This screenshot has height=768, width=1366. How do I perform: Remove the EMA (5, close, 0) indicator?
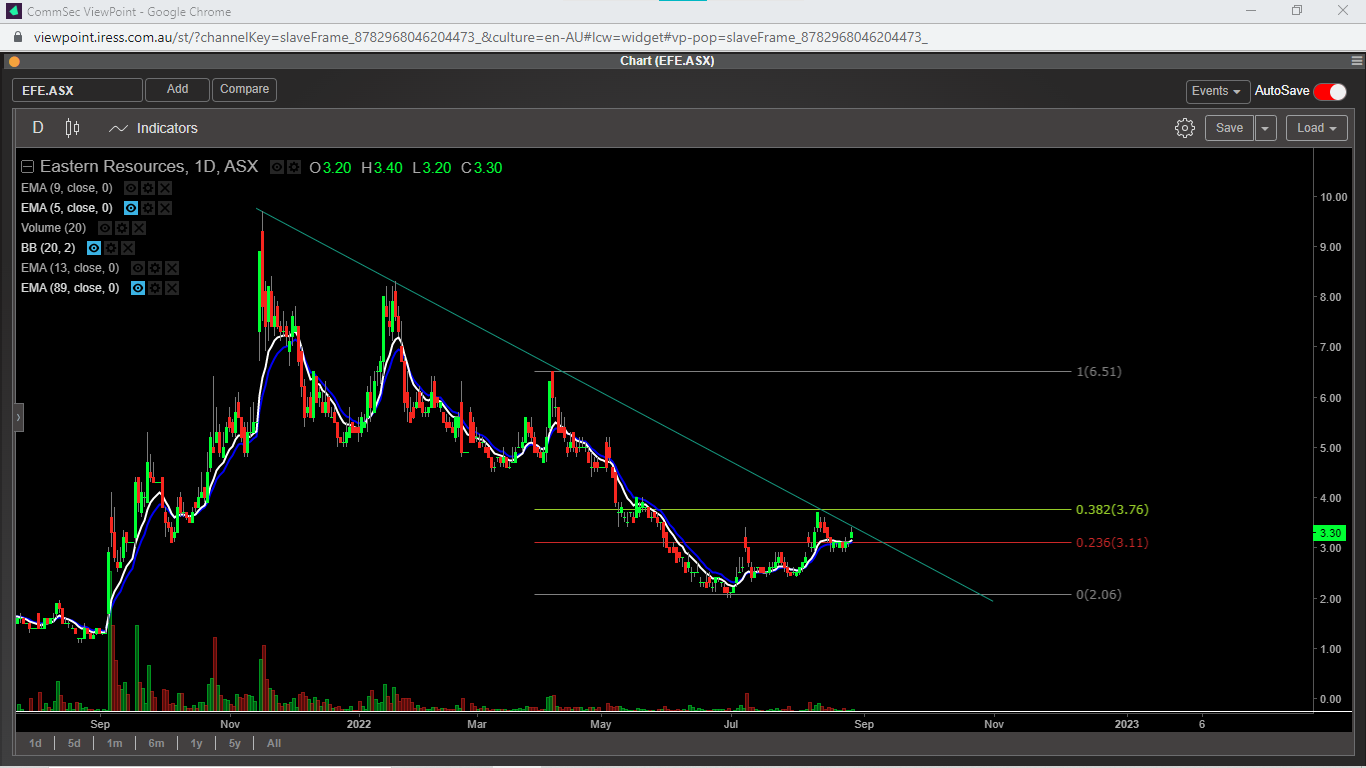(x=165, y=208)
